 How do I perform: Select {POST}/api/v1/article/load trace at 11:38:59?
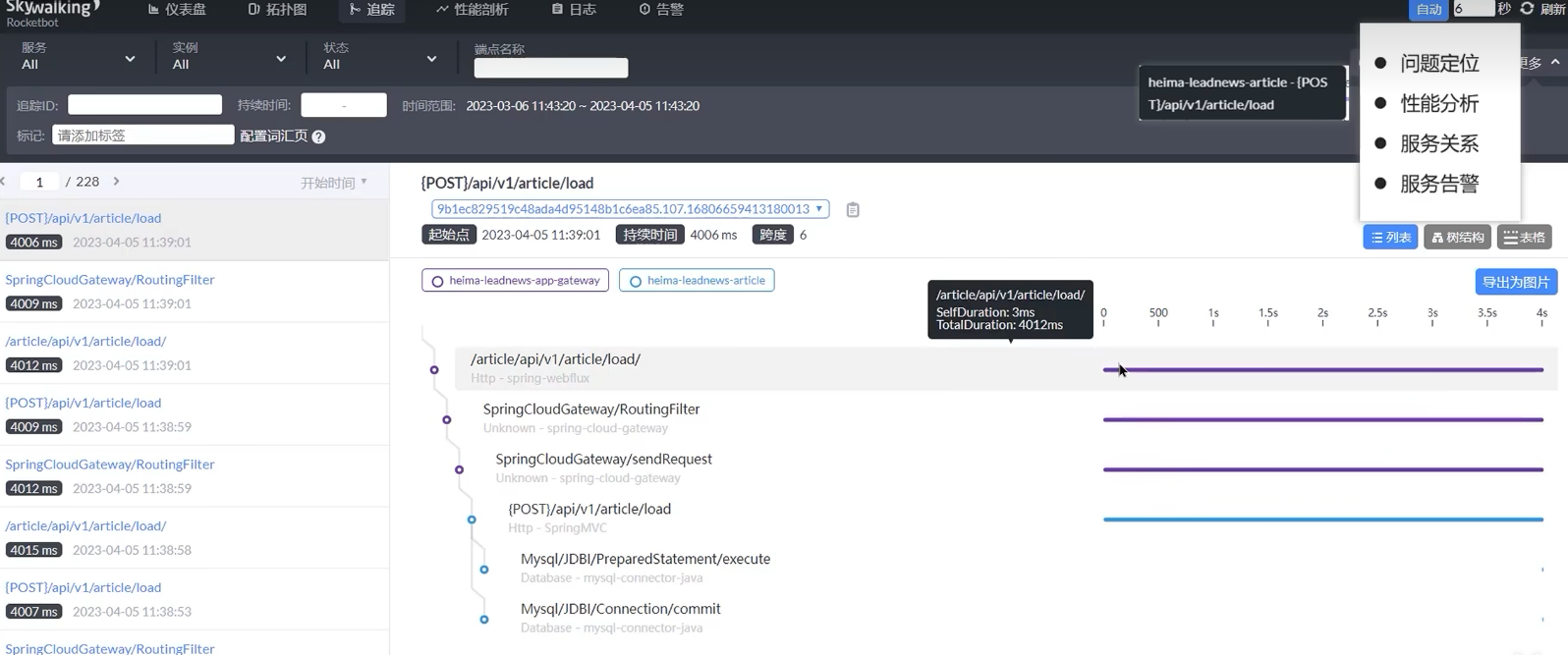click(195, 414)
